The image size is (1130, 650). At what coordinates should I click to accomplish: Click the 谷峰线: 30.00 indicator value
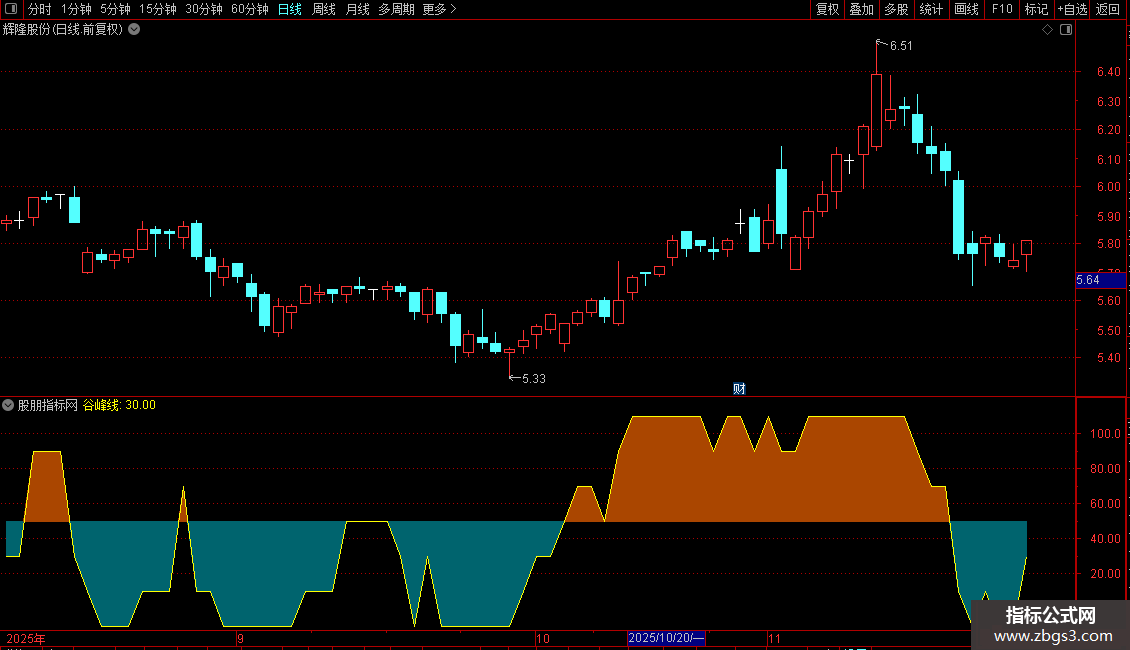coord(119,405)
